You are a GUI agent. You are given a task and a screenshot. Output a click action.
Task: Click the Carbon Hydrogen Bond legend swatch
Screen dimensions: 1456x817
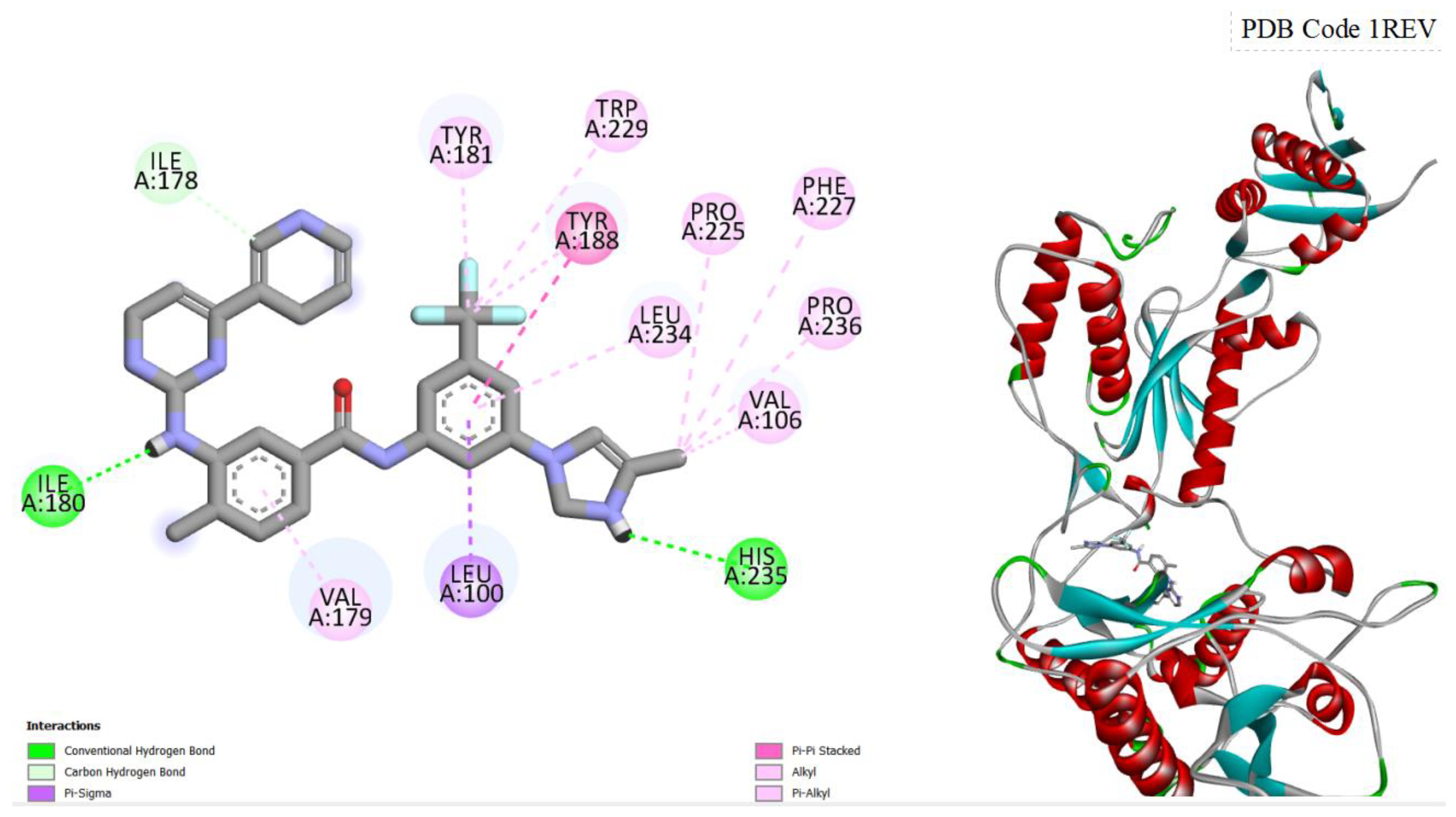coord(41,772)
